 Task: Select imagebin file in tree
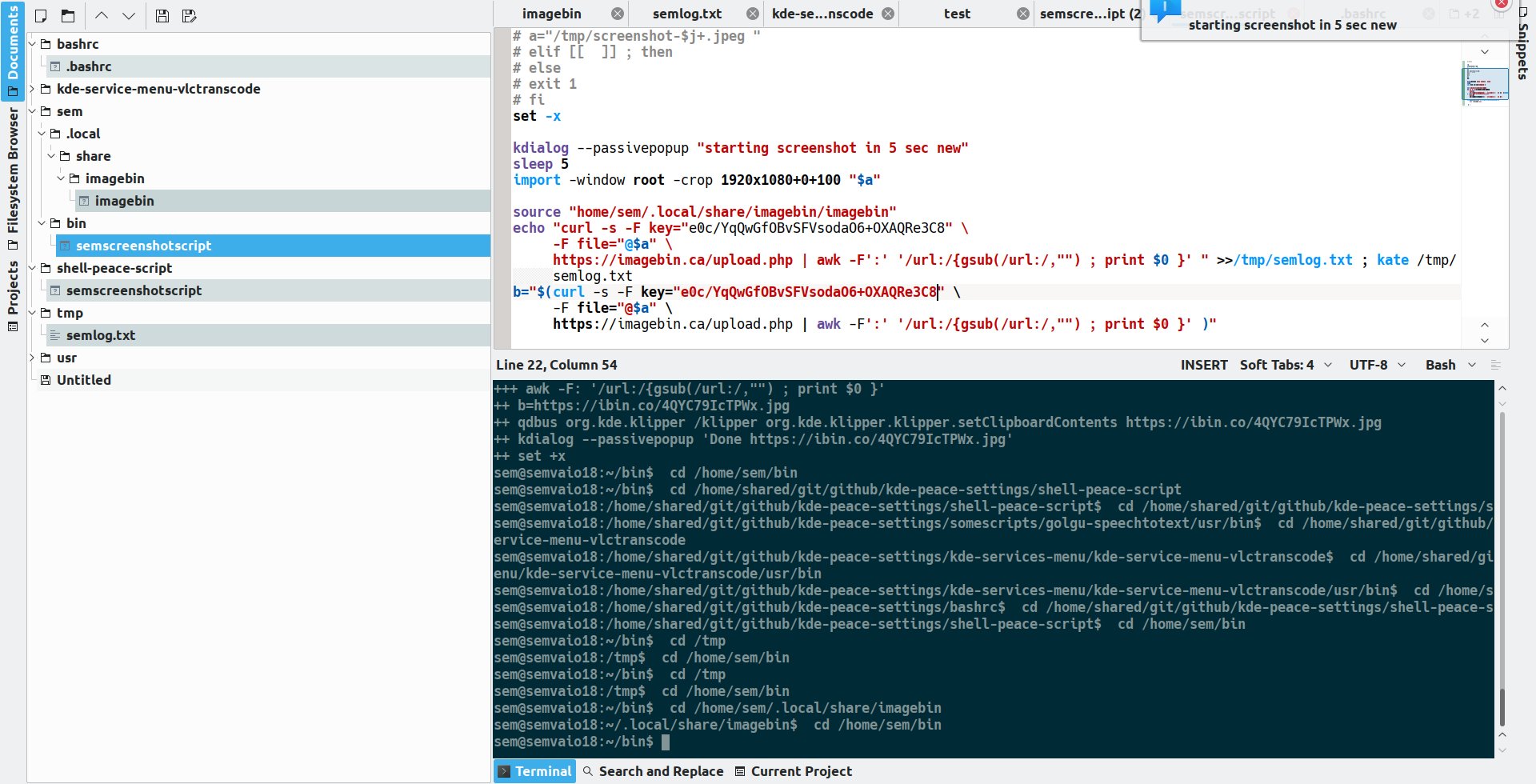click(284, 201)
